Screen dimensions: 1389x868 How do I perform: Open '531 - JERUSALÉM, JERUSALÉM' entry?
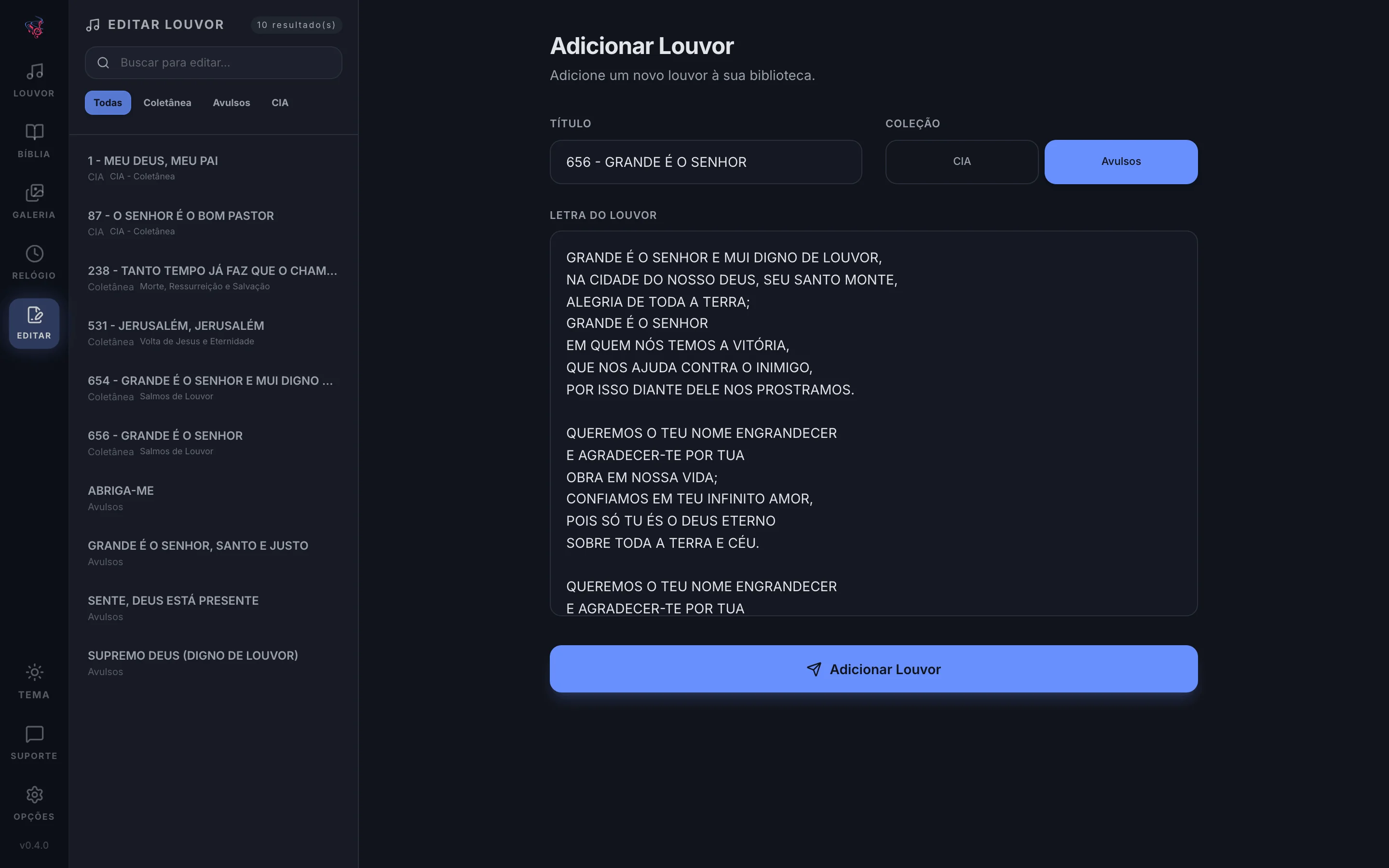tap(214, 333)
